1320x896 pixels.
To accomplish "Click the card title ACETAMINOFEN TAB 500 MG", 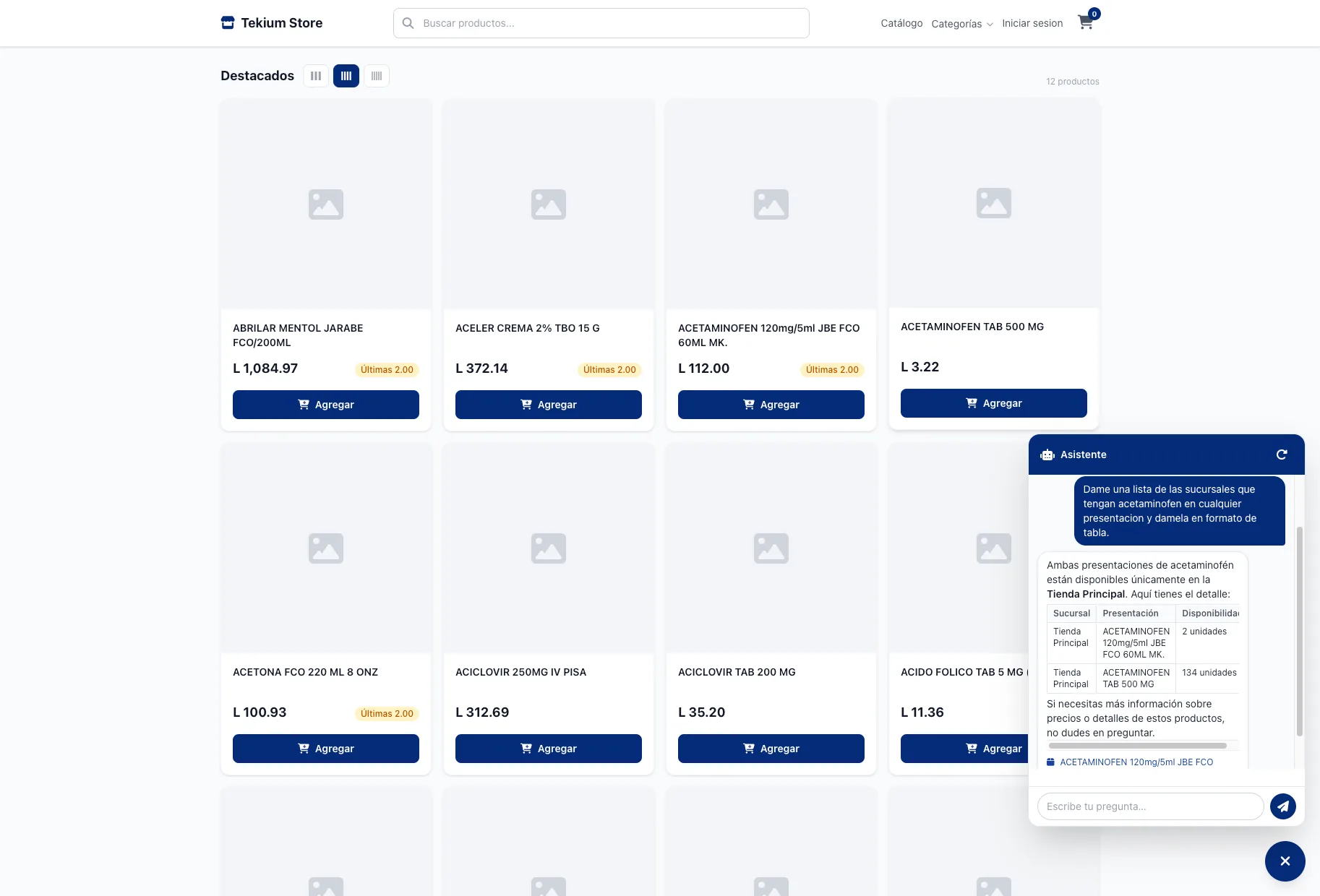I will tap(972, 327).
